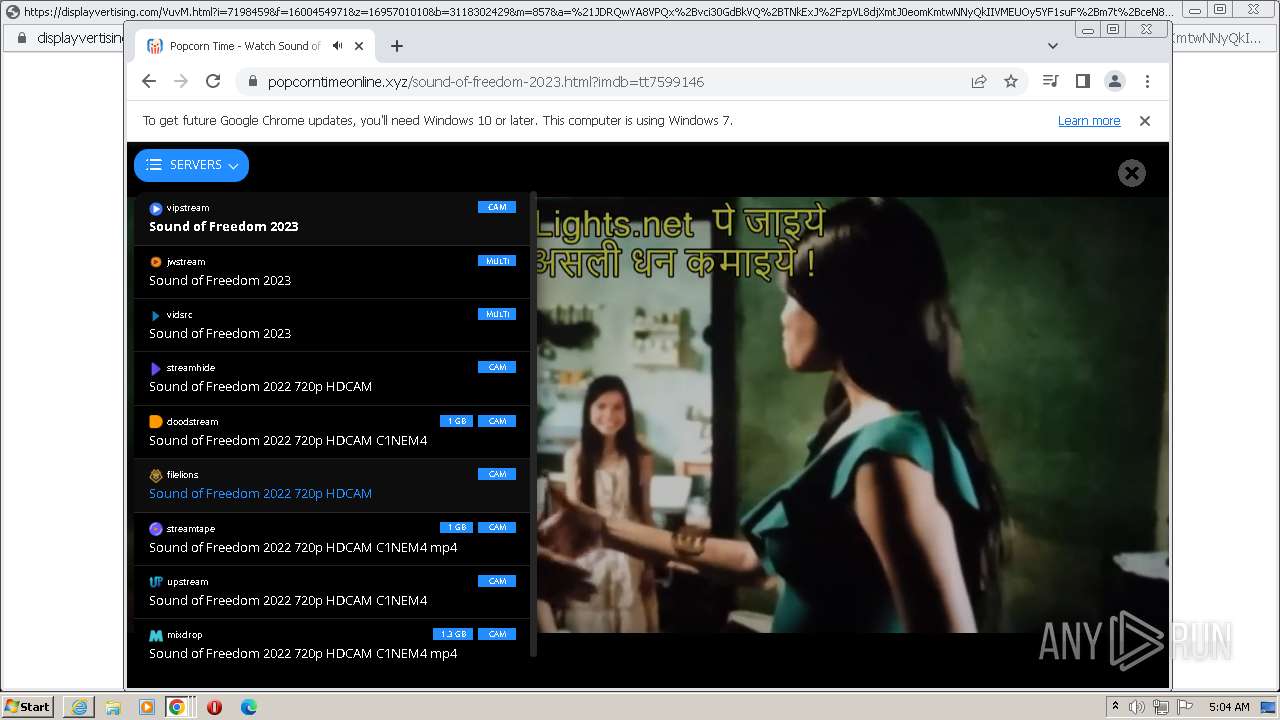Share this page icon in address bar
The width and height of the screenshot is (1280, 720).
coord(979,82)
